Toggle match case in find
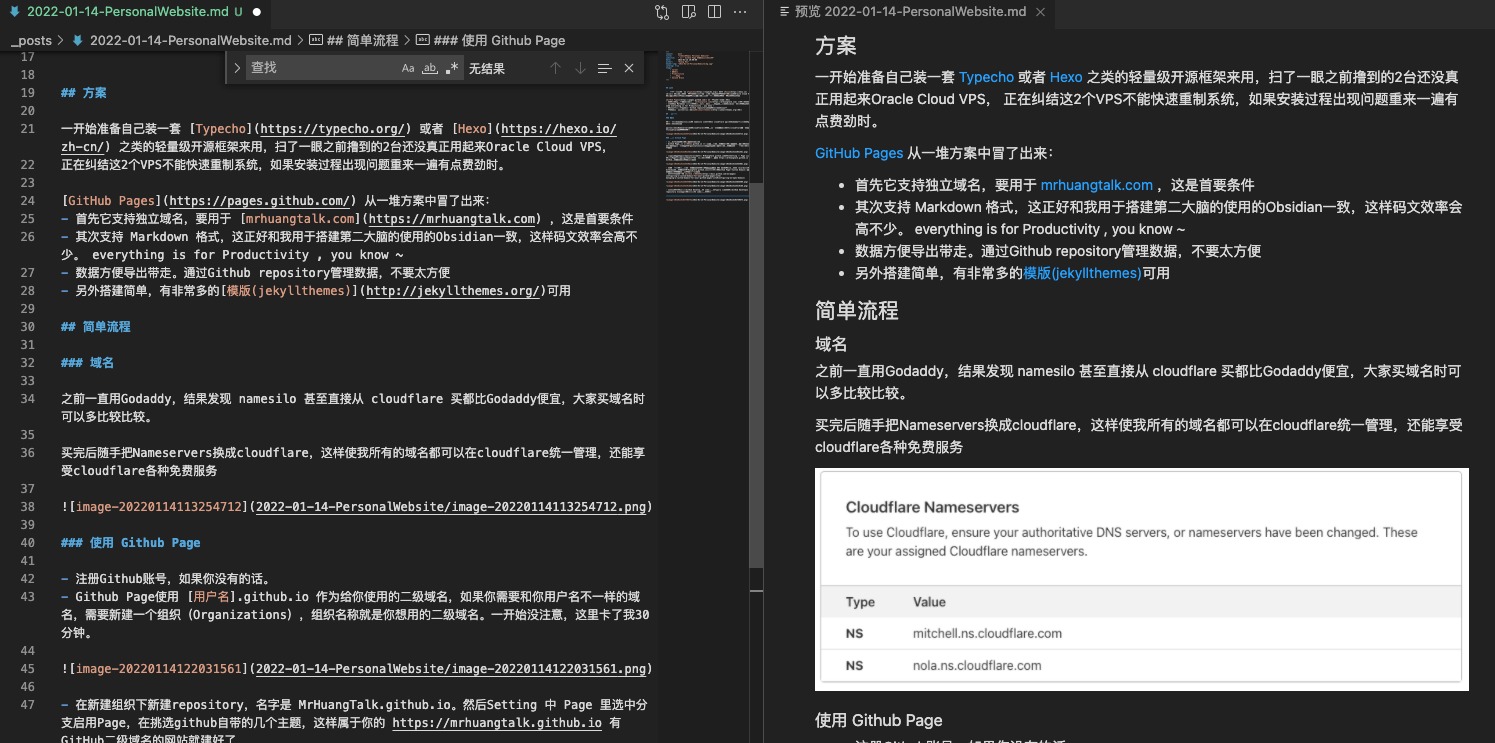 407,68
